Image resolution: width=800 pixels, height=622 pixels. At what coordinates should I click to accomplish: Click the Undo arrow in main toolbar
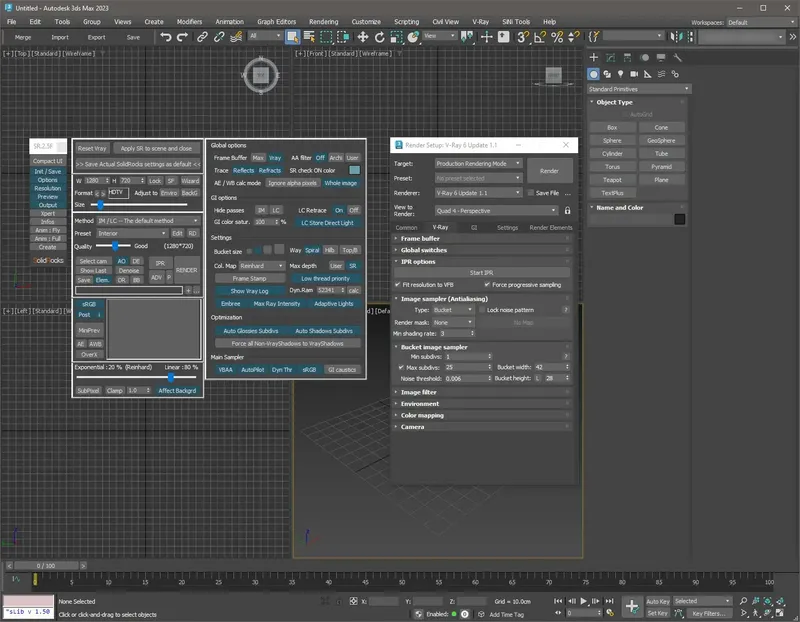(166, 37)
